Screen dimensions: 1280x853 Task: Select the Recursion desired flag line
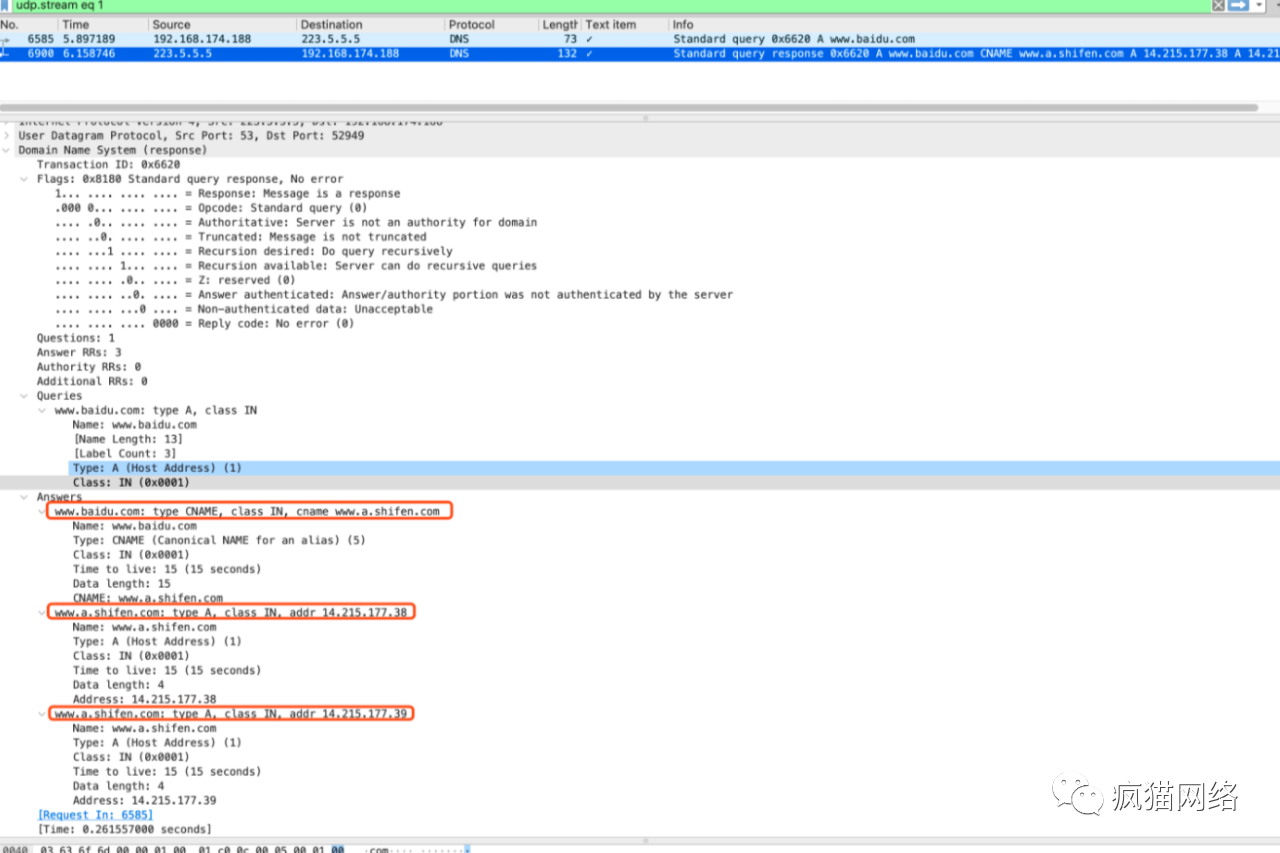254,251
